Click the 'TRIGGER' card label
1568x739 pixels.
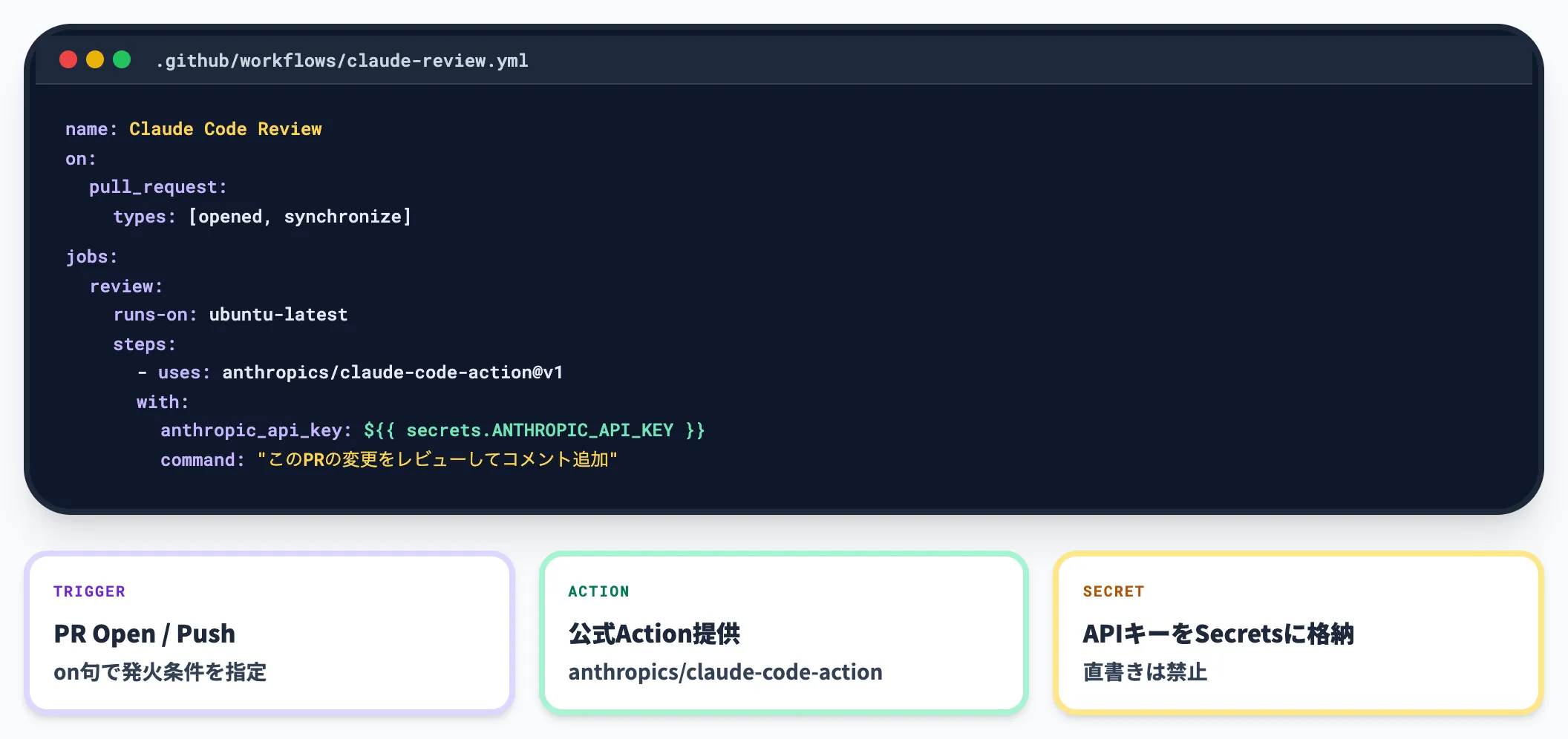(x=89, y=591)
